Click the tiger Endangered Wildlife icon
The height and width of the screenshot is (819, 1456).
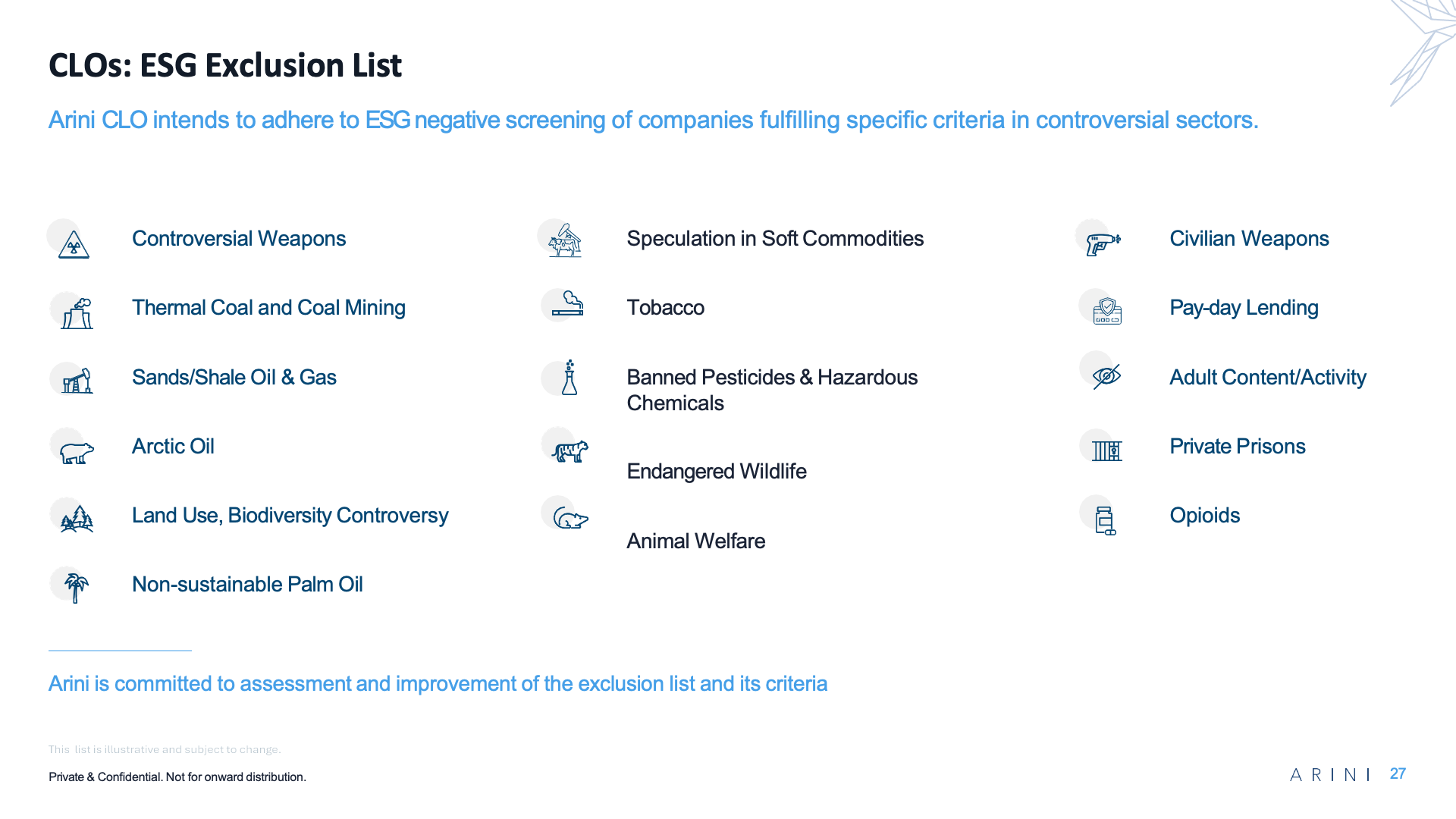click(x=570, y=451)
